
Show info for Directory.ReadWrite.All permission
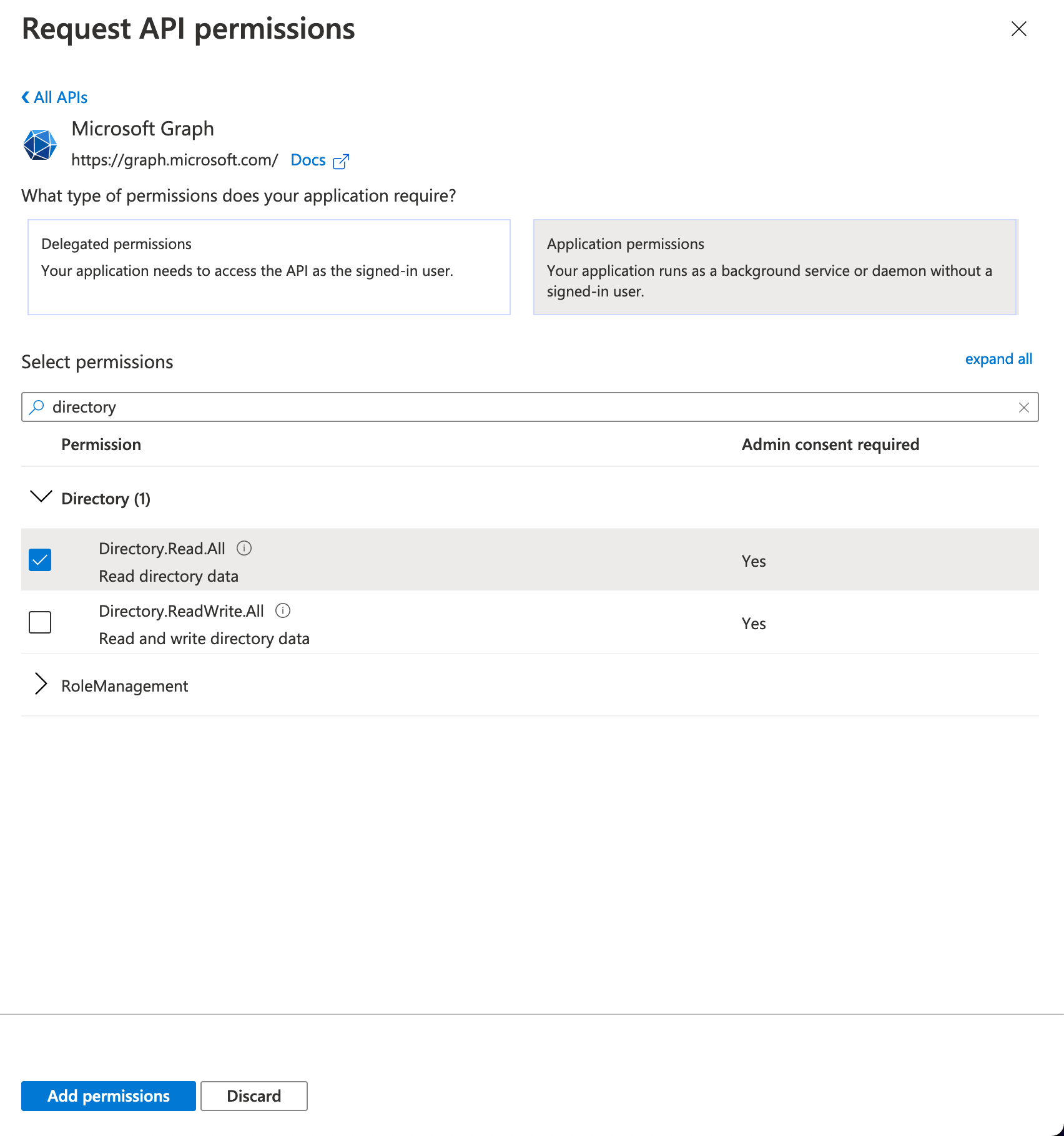coord(283,610)
